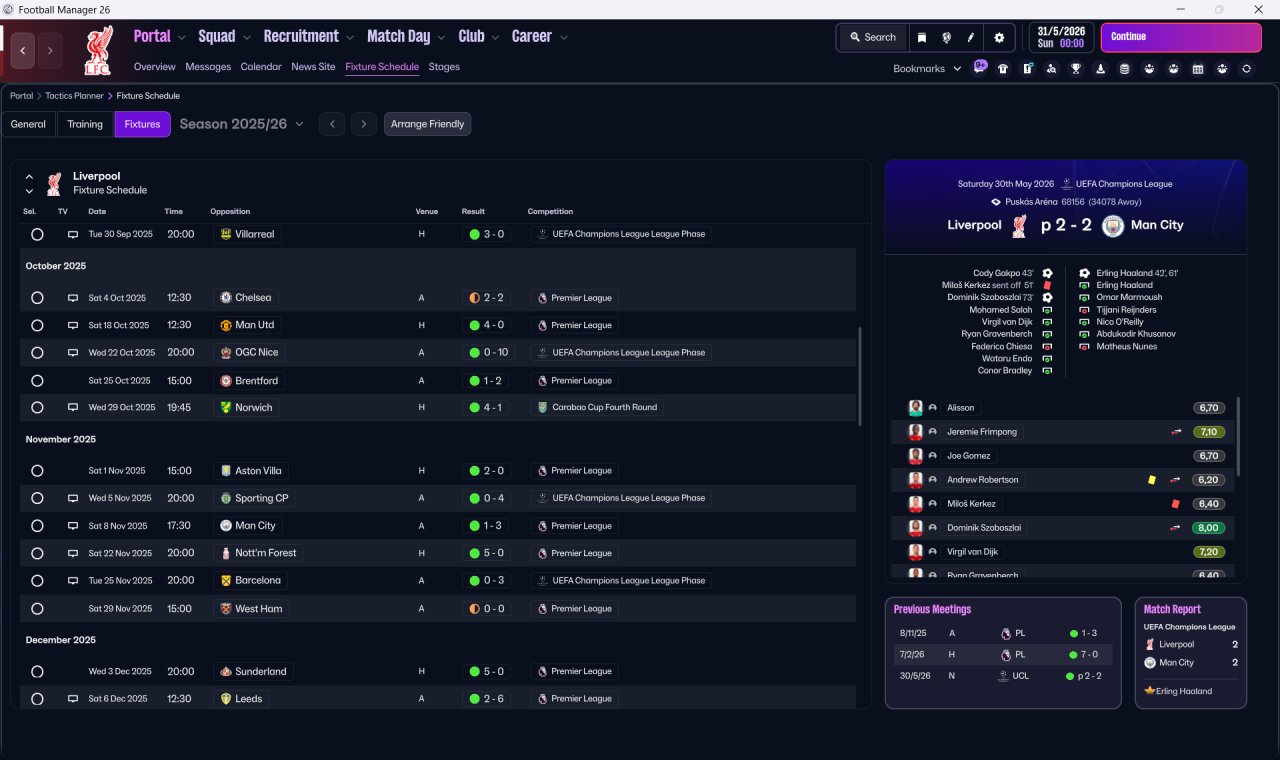Collapse Liverpool schedule with the up chevron
The height and width of the screenshot is (760, 1280).
coord(29,176)
